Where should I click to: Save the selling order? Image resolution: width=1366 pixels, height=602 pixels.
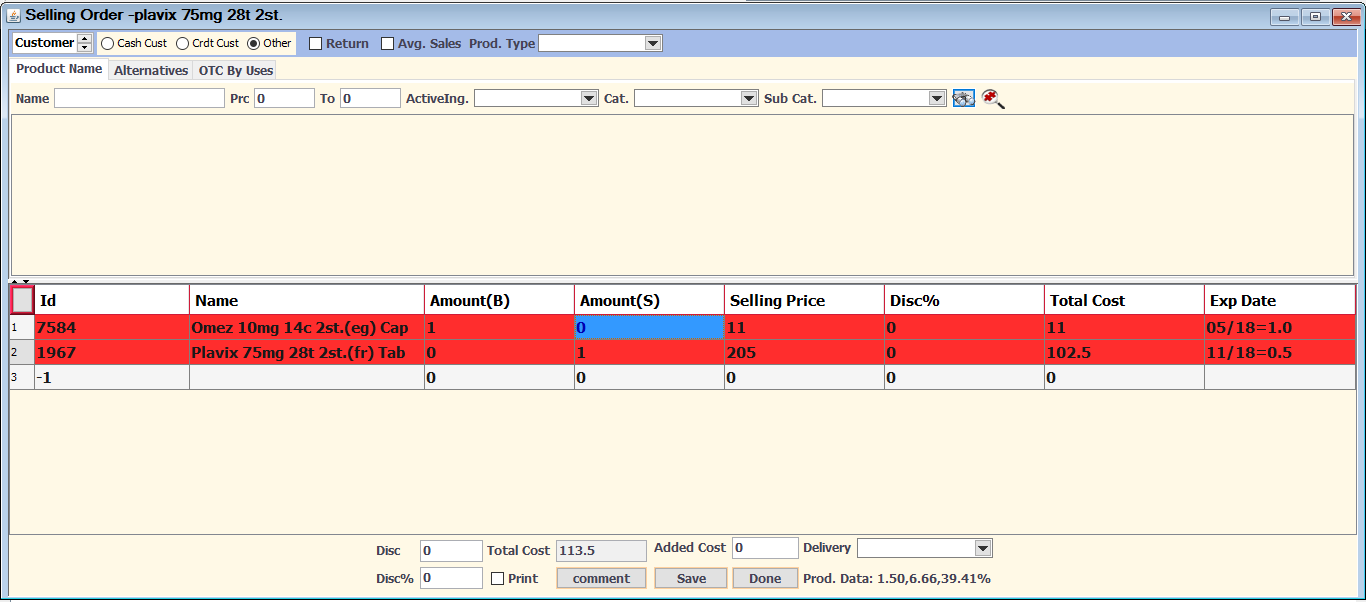pyautogui.click(x=691, y=578)
